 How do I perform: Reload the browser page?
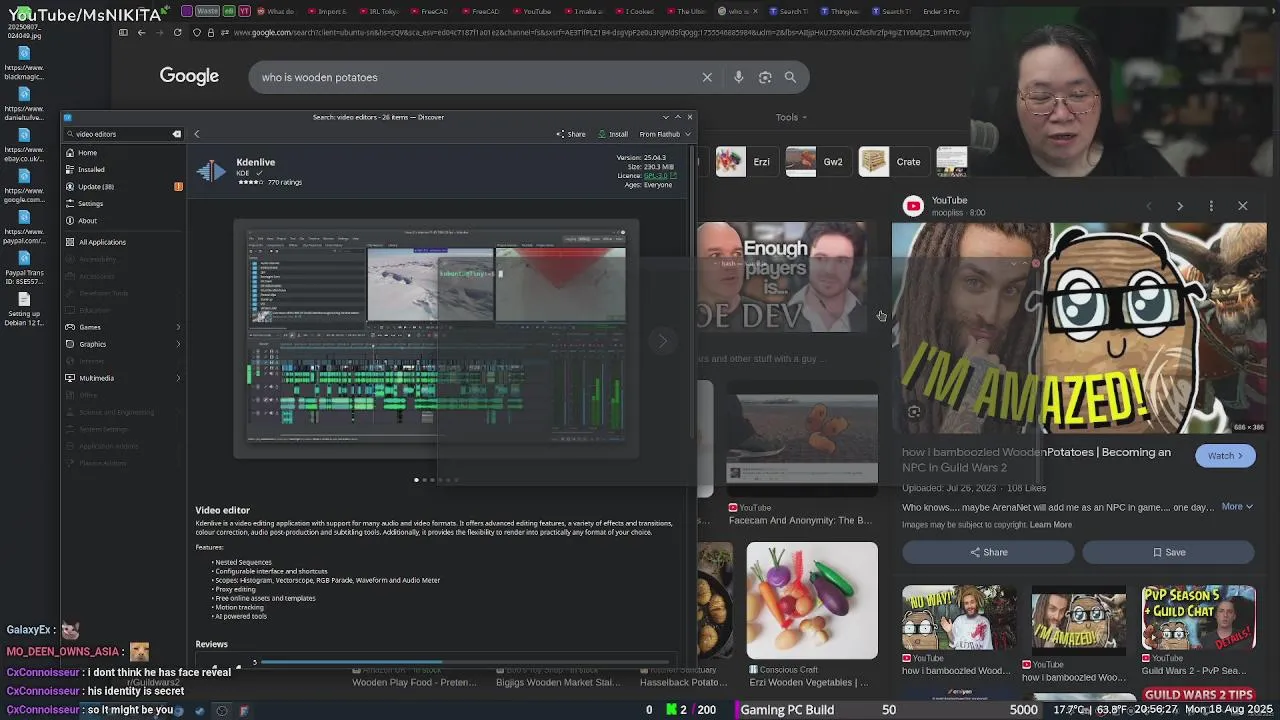(177, 32)
